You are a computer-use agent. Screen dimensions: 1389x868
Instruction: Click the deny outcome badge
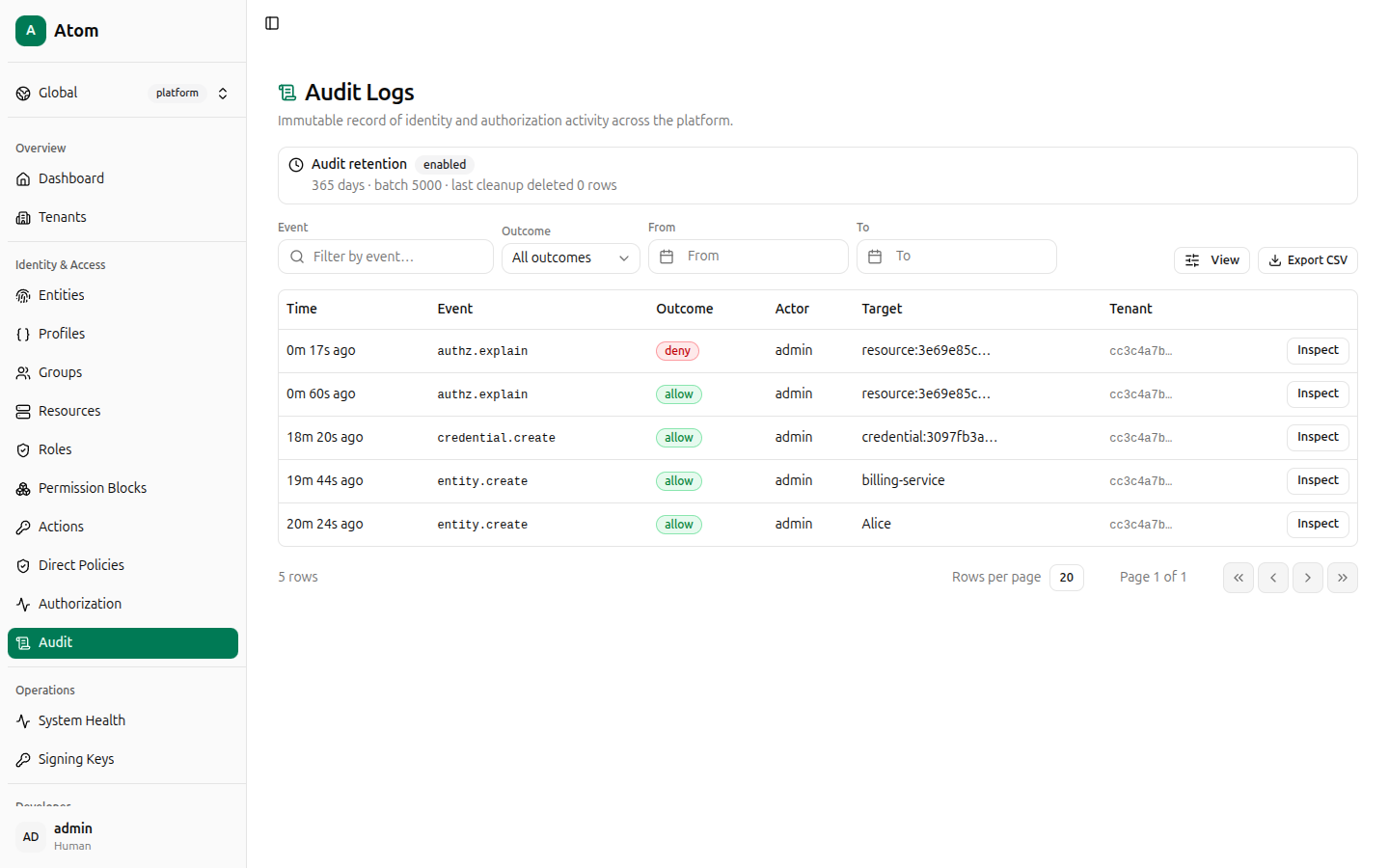pyautogui.click(x=677, y=351)
